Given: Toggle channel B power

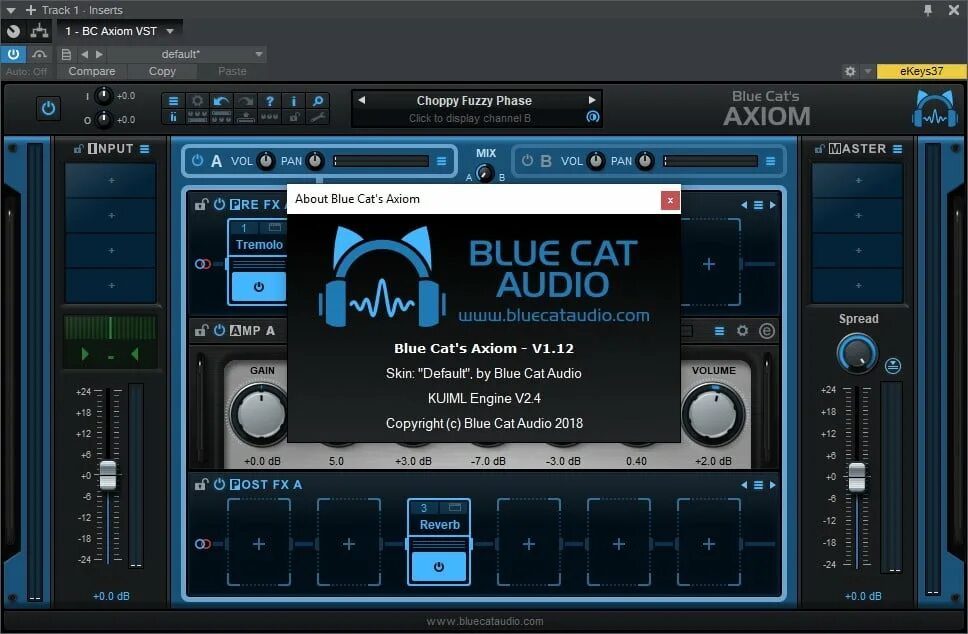Looking at the screenshot, I should pos(527,161).
